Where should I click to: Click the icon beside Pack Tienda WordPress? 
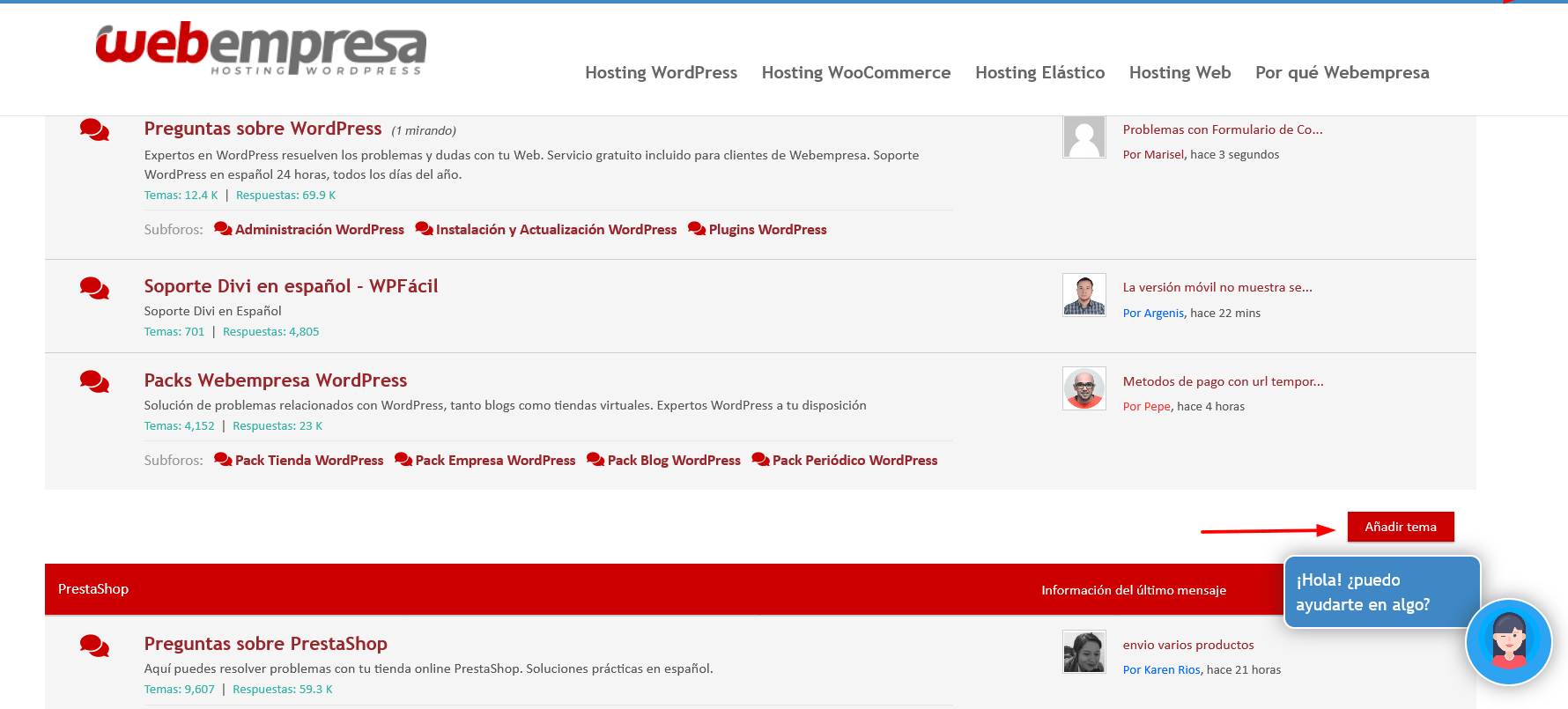click(x=223, y=460)
